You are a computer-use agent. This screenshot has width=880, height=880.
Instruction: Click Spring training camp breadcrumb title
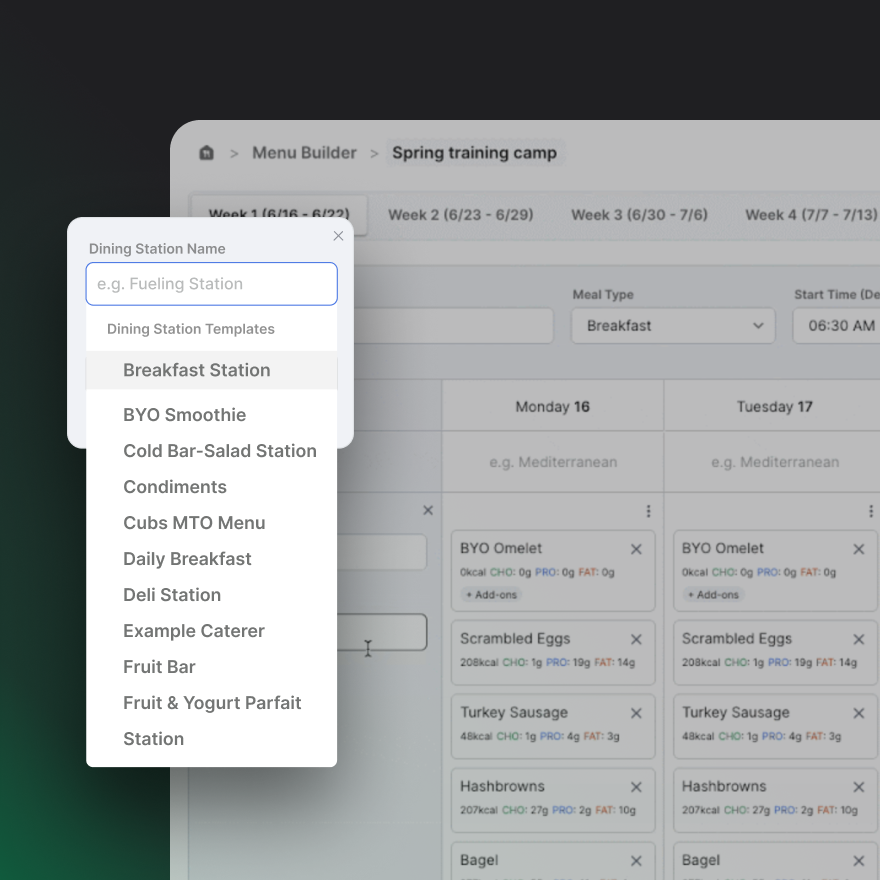click(474, 153)
